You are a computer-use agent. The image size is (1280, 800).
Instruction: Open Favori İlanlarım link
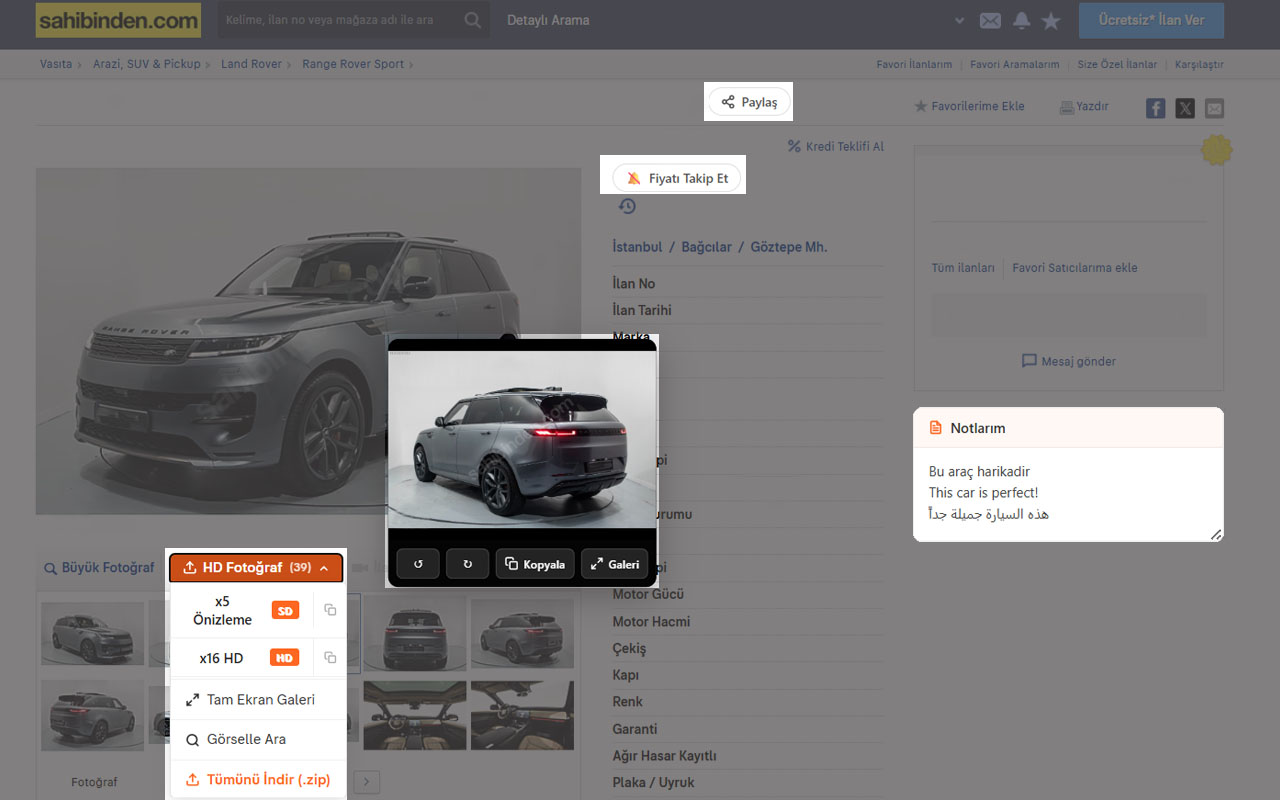(x=914, y=65)
